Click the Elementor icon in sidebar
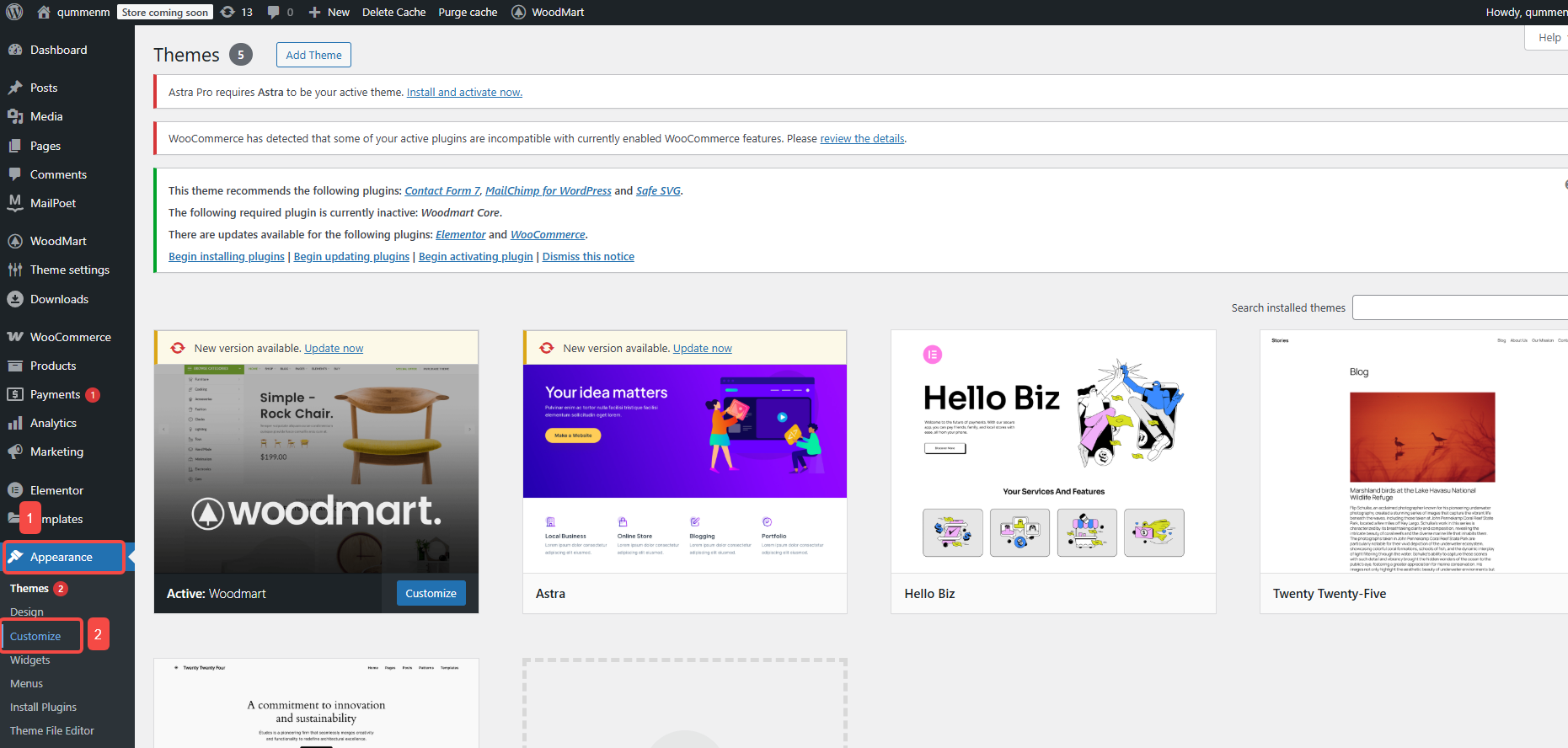The image size is (1568, 748). (15, 490)
